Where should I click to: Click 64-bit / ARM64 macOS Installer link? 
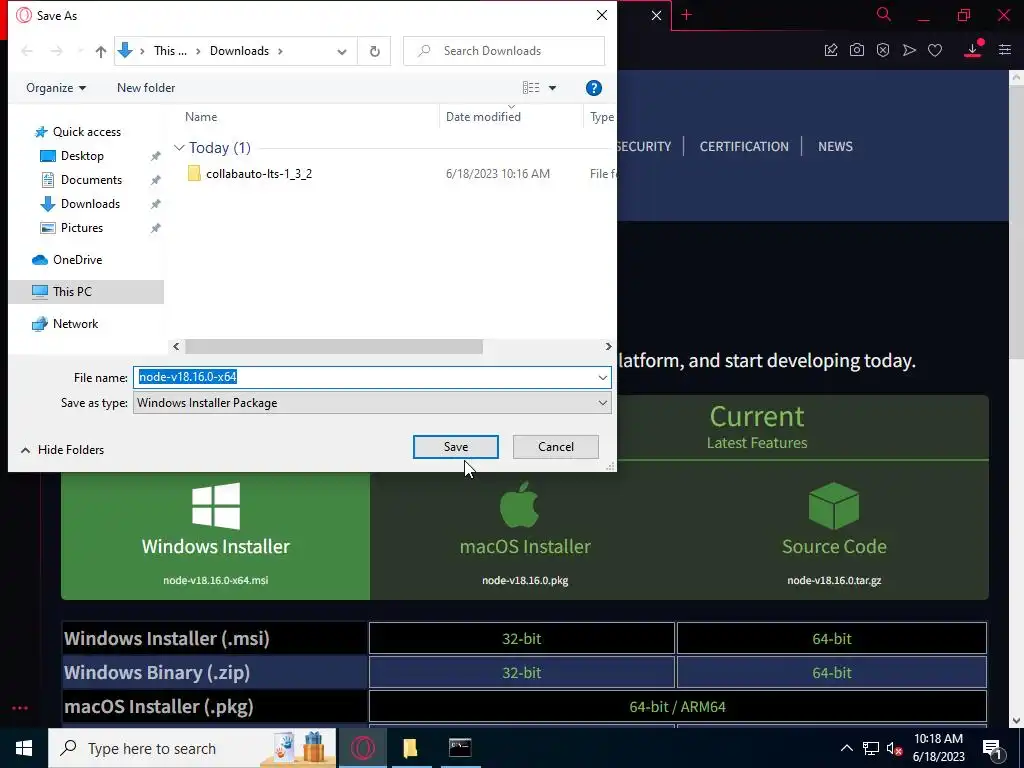tap(677, 707)
